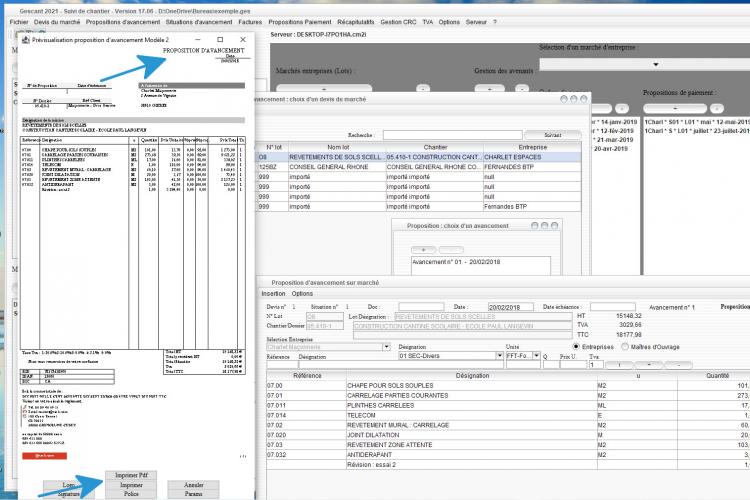Viewport: 750px width, 500px height.
Task: Open the Devis du marché menu
Action: point(57,22)
